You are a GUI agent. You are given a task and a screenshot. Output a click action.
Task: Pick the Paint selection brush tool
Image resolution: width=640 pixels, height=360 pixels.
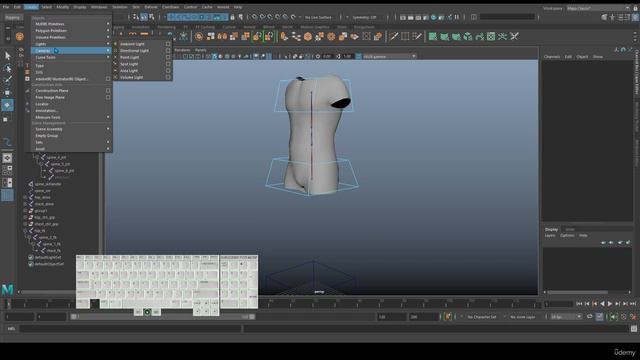[7, 80]
